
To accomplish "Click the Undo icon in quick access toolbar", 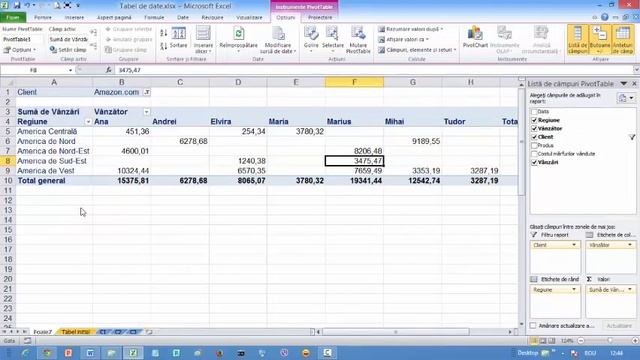I will [x=28, y=6].
